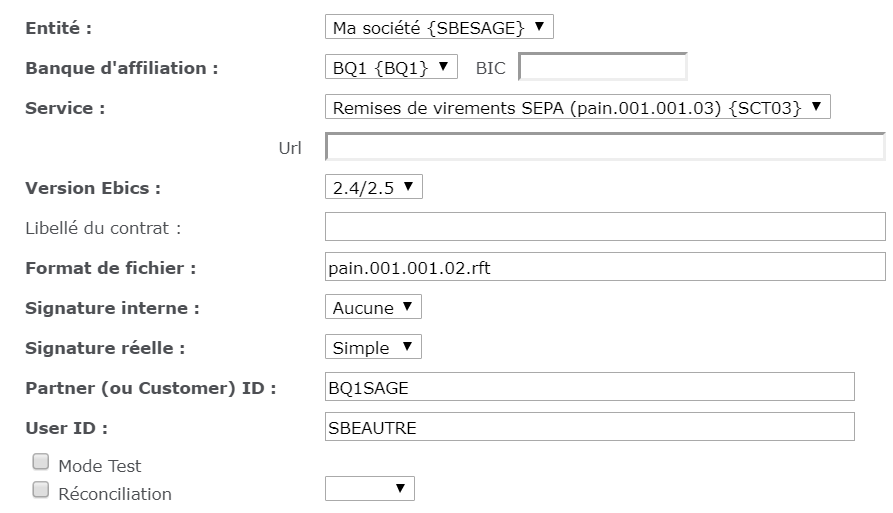This screenshot has width=893, height=513.
Task: Change the Version Ebics dropdown
Action: tap(373, 187)
